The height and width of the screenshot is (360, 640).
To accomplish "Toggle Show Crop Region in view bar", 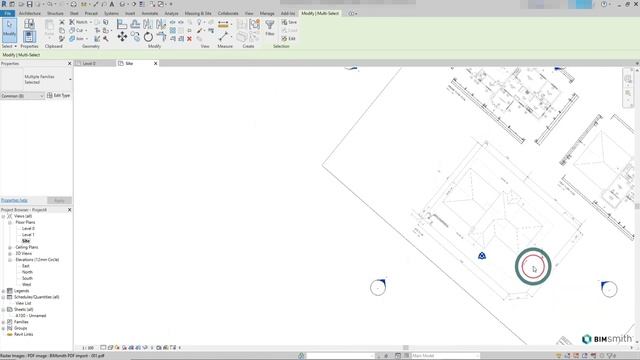I will click(x=138, y=348).
